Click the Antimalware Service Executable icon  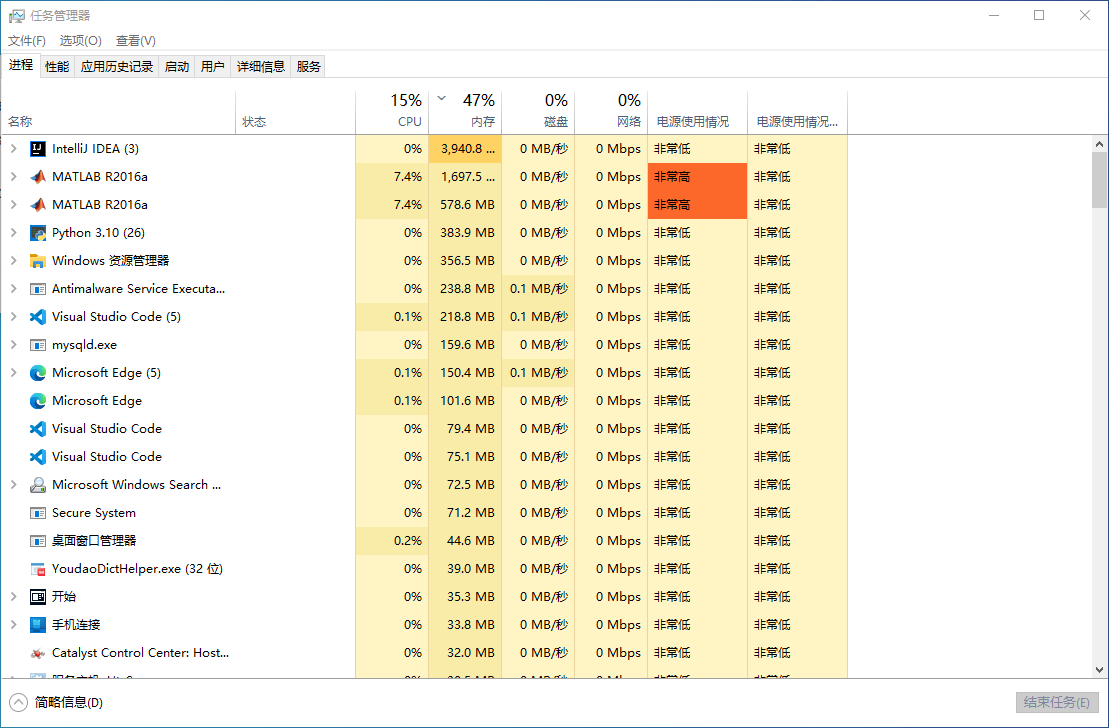click(37, 289)
